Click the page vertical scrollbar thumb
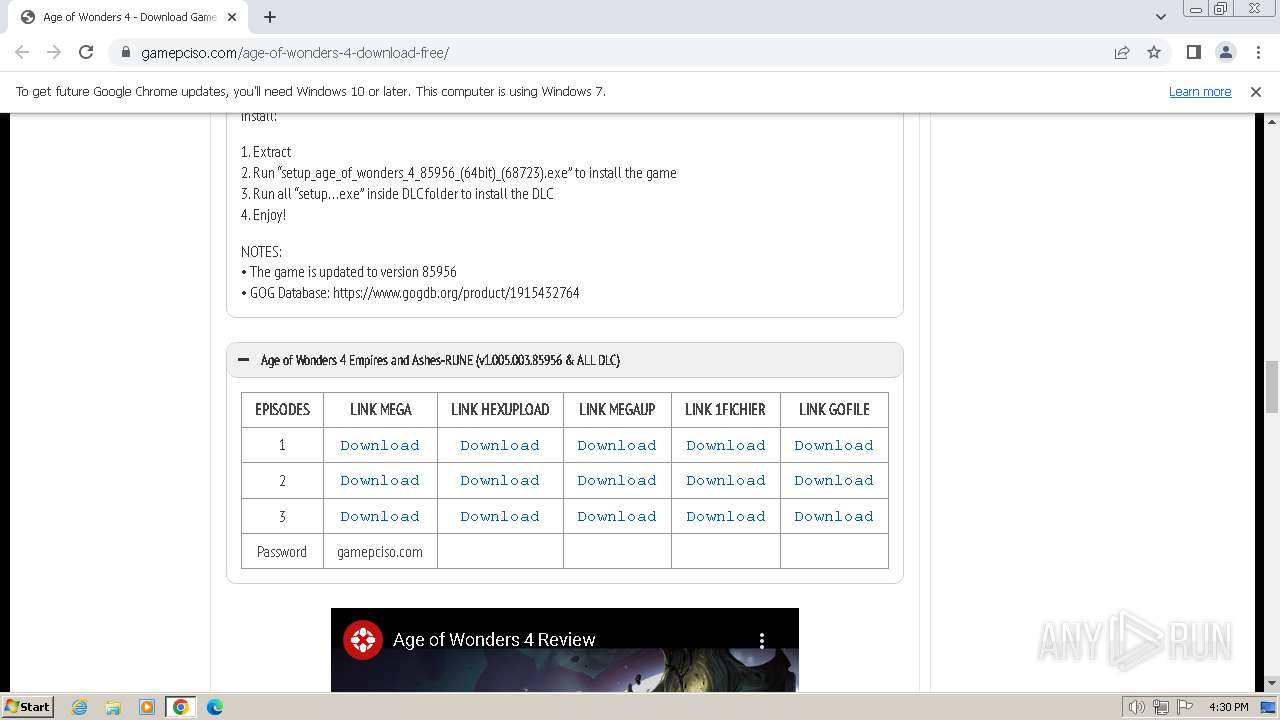The width and height of the screenshot is (1280, 720). tap(1272, 387)
